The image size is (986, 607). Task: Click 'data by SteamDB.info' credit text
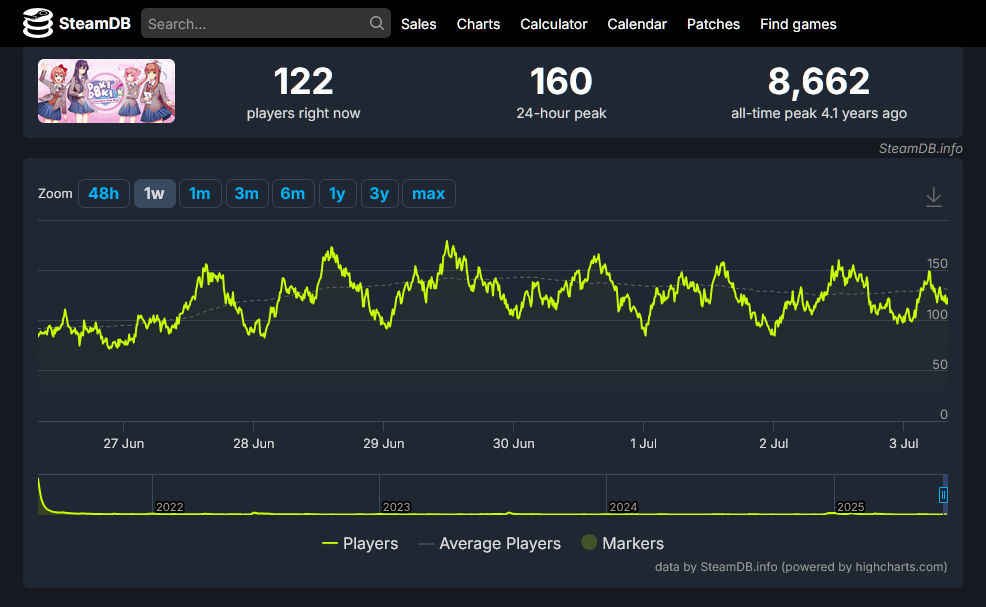pyautogui.click(x=716, y=567)
